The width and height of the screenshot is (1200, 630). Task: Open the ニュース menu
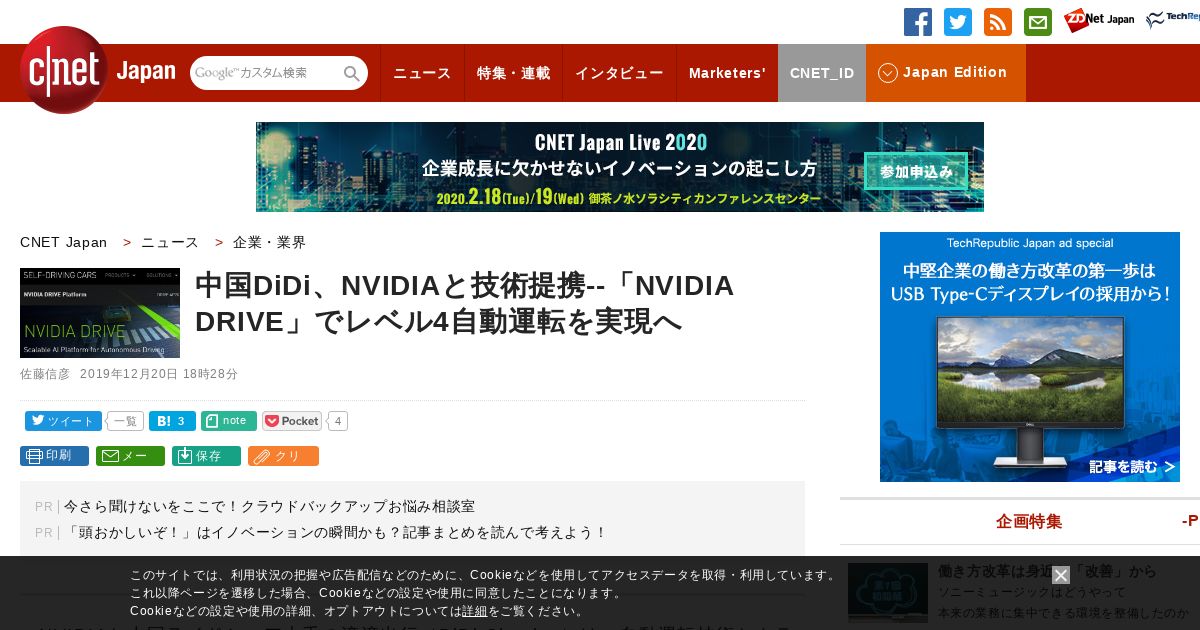pos(422,73)
